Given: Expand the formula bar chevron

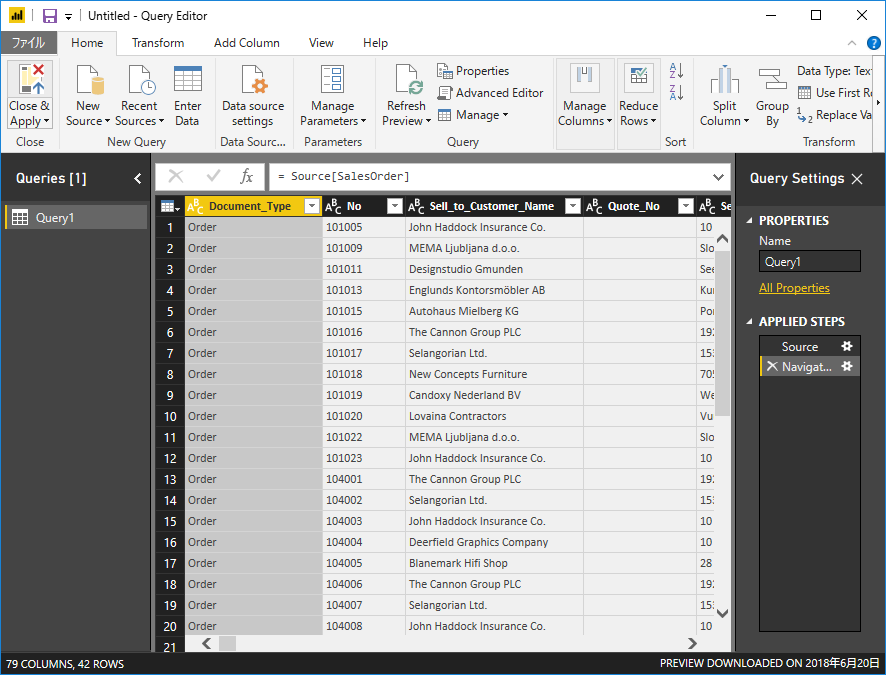Looking at the screenshot, I should (x=718, y=177).
